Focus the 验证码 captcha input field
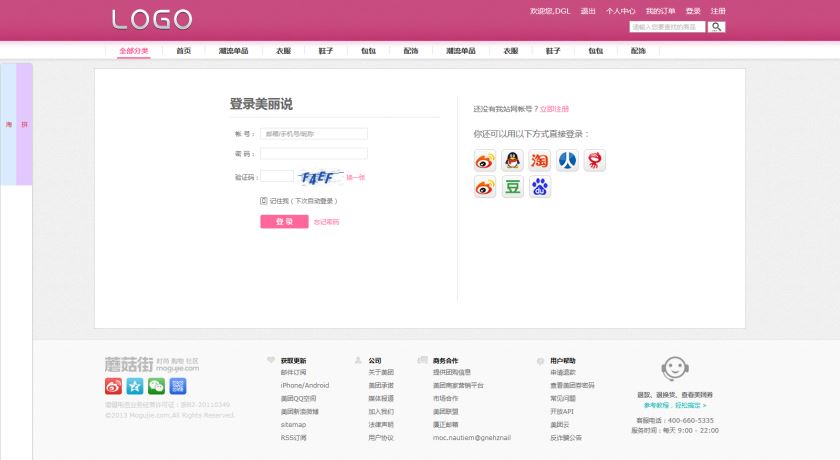This screenshot has height=460, width=840. (277, 176)
